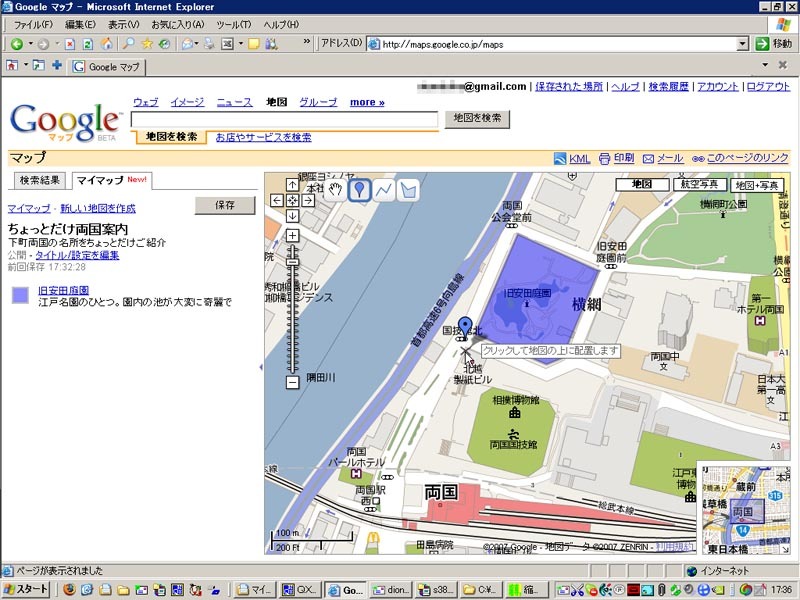This screenshot has height=600, width=800.
Task: Add new tab with blue plus icon
Action: [x=57, y=65]
